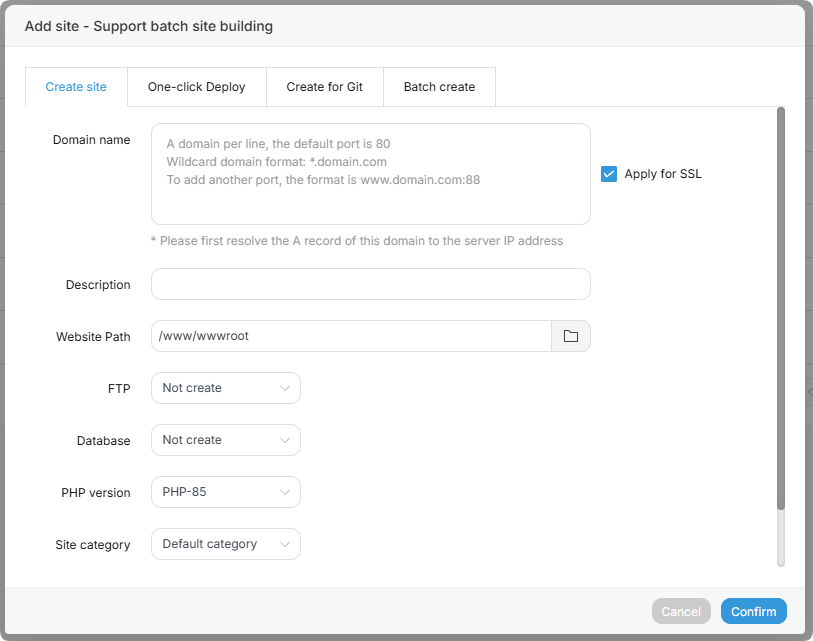Open folder browser for Website Path
Screen dimensions: 813x641
click(570, 336)
